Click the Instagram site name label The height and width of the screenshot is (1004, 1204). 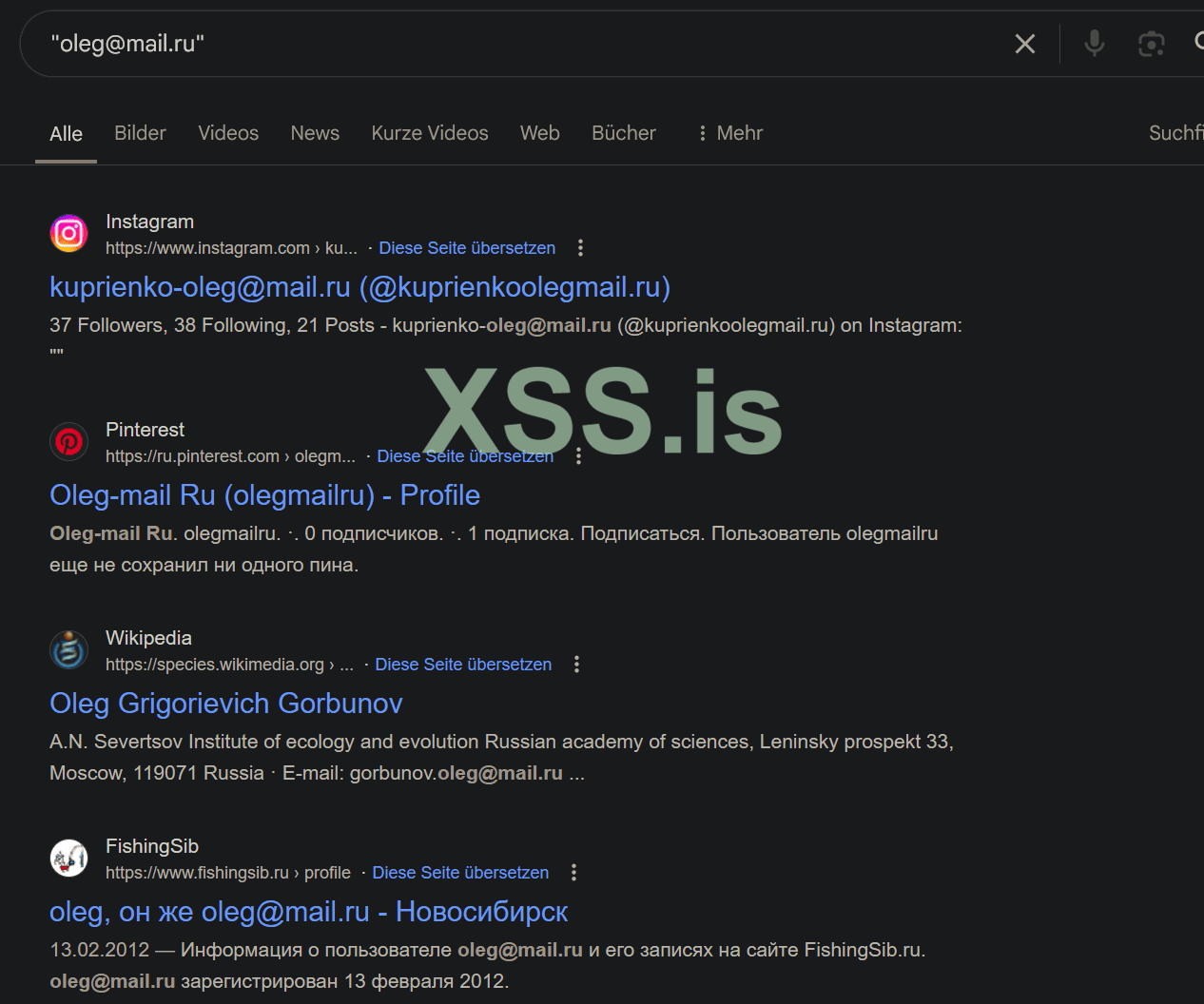click(x=149, y=222)
